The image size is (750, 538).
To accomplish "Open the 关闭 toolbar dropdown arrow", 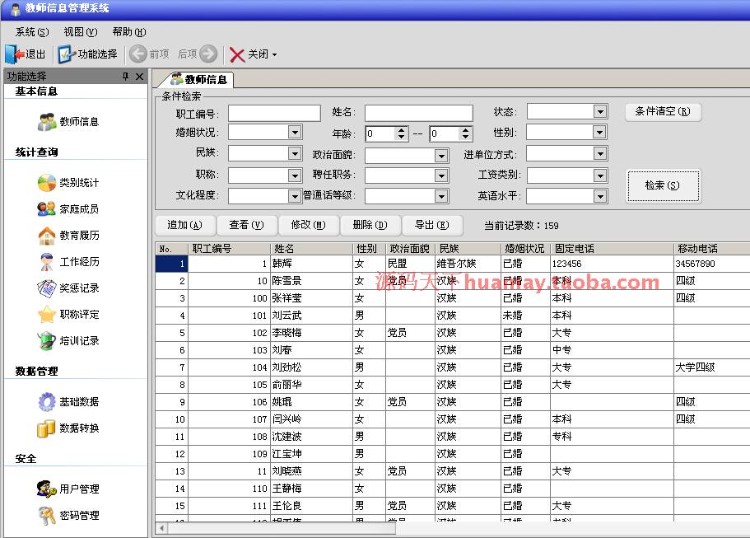I will (x=275, y=55).
